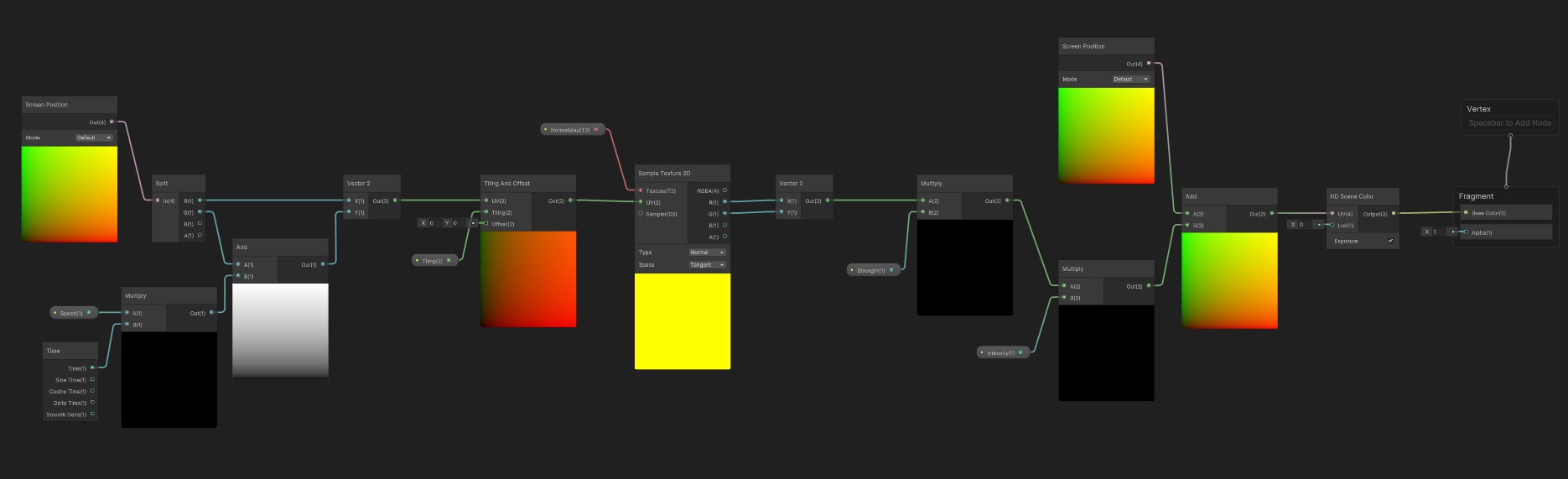Open Mode dropdown on the leftmost Screen Position node
1568x479 pixels.
tap(94, 138)
